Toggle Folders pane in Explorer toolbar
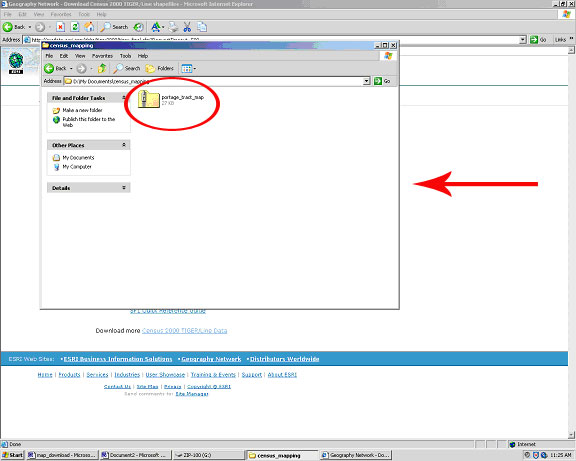This screenshot has width=576, height=461. click(160, 68)
